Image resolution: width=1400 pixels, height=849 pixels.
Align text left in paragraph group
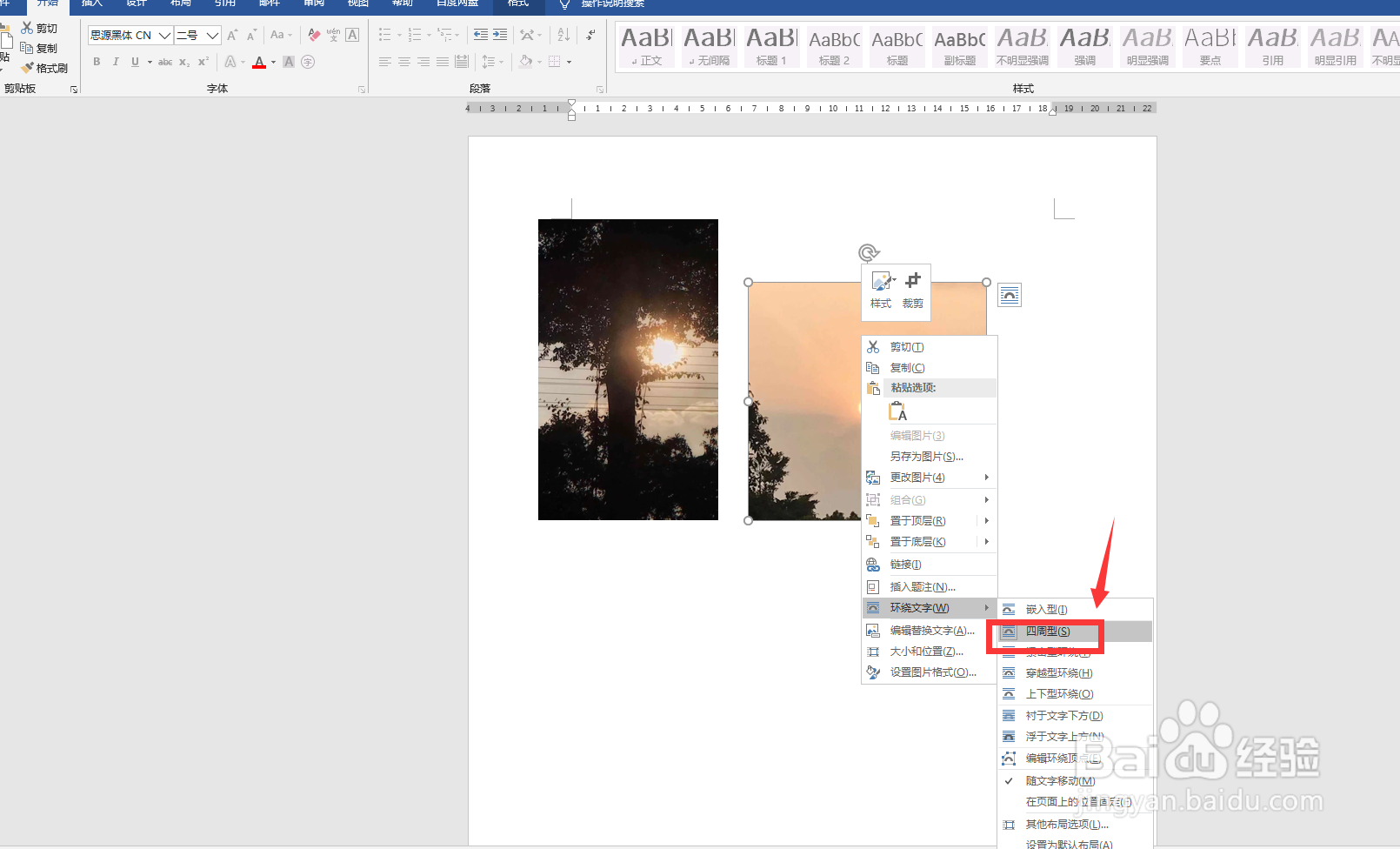tap(385, 62)
